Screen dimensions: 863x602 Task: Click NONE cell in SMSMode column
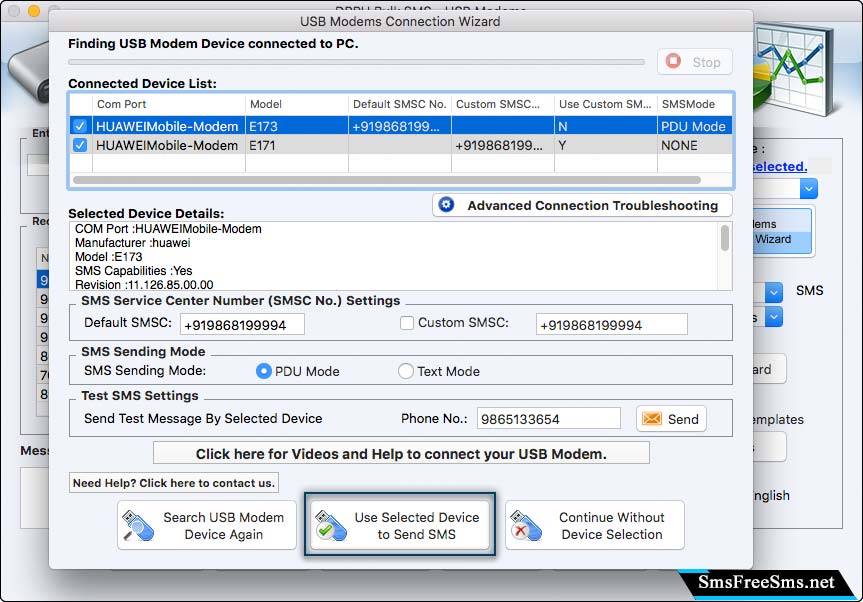click(x=695, y=145)
